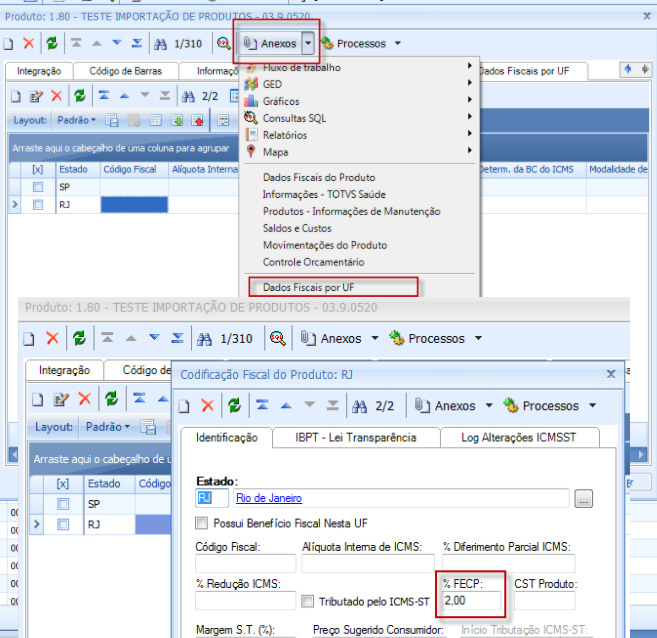Click the green refresh icon in the lower Produto window toolbar
The width and height of the screenshot is (657, 638).
point(79,338)
